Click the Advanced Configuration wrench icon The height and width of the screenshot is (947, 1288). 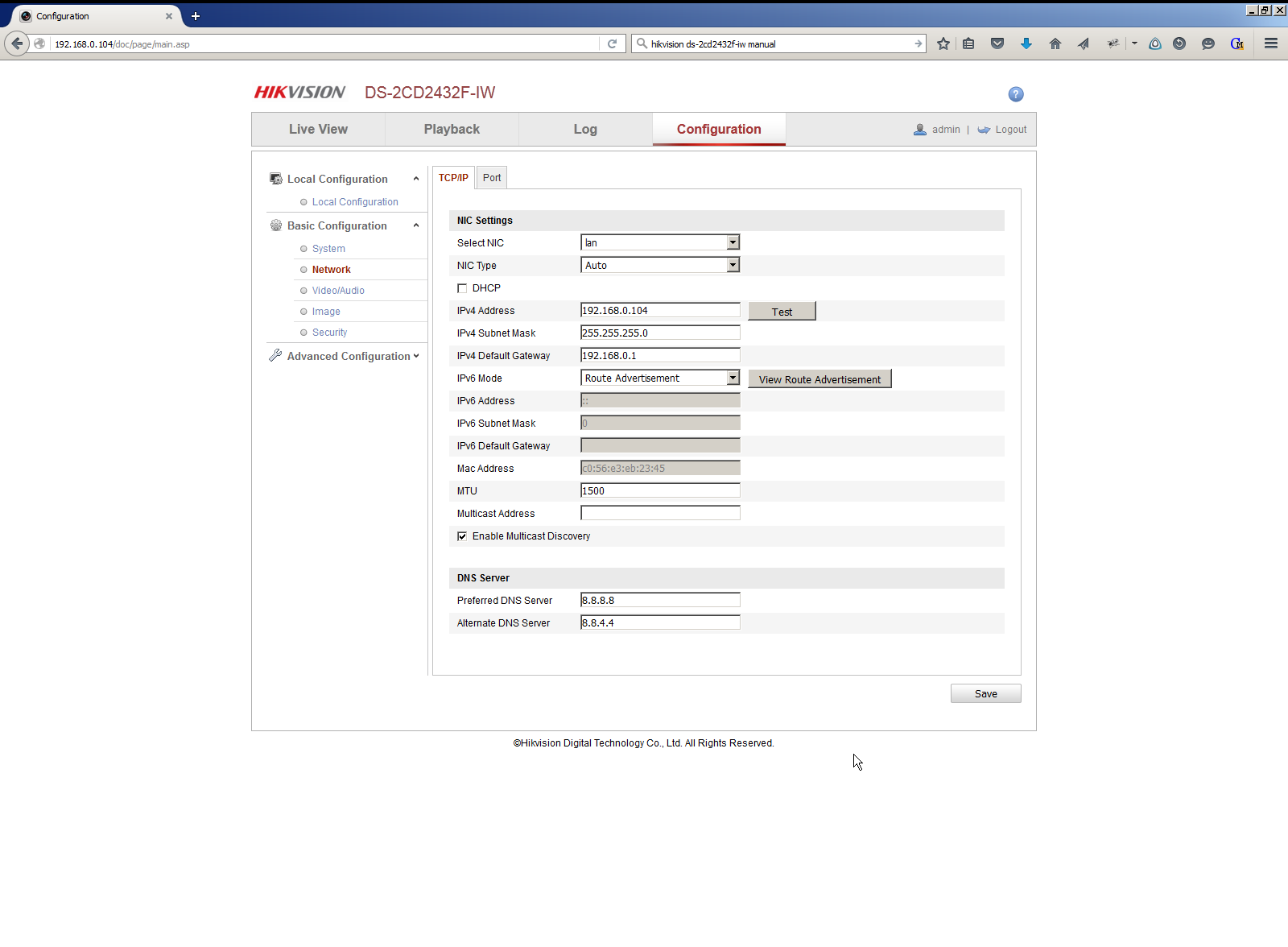pos(275,355)
